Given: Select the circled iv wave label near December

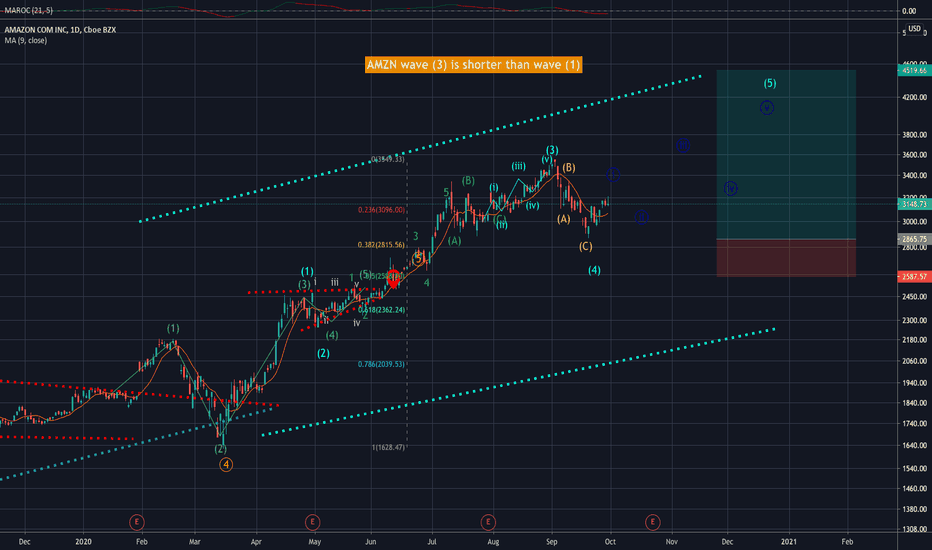Looking at the screenshot, I should click(731, 188).
